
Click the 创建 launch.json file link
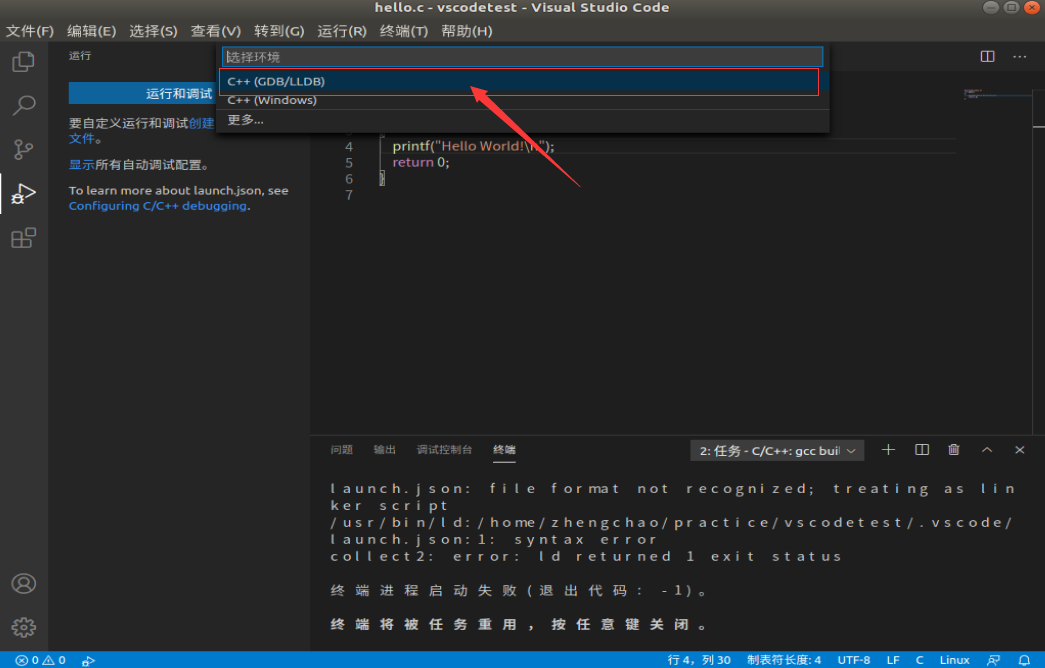tap(201, 123)
